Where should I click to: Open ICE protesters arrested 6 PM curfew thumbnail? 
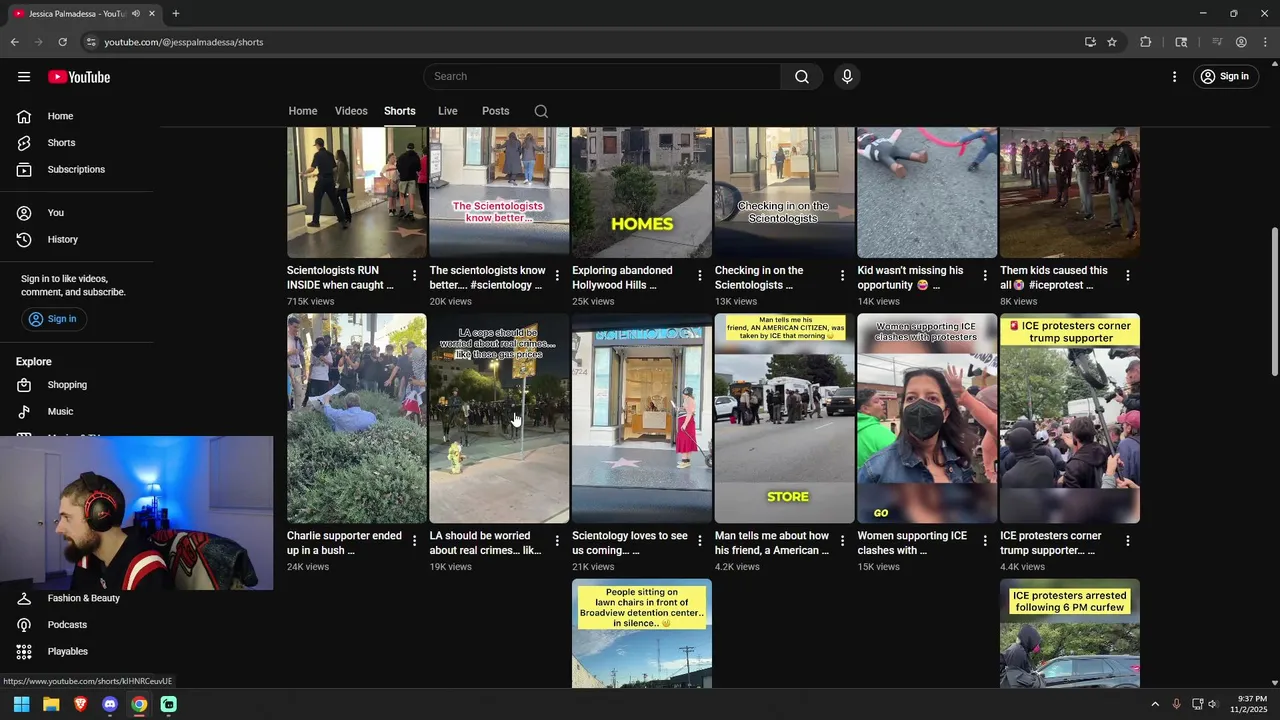[x=1070, y=634]
